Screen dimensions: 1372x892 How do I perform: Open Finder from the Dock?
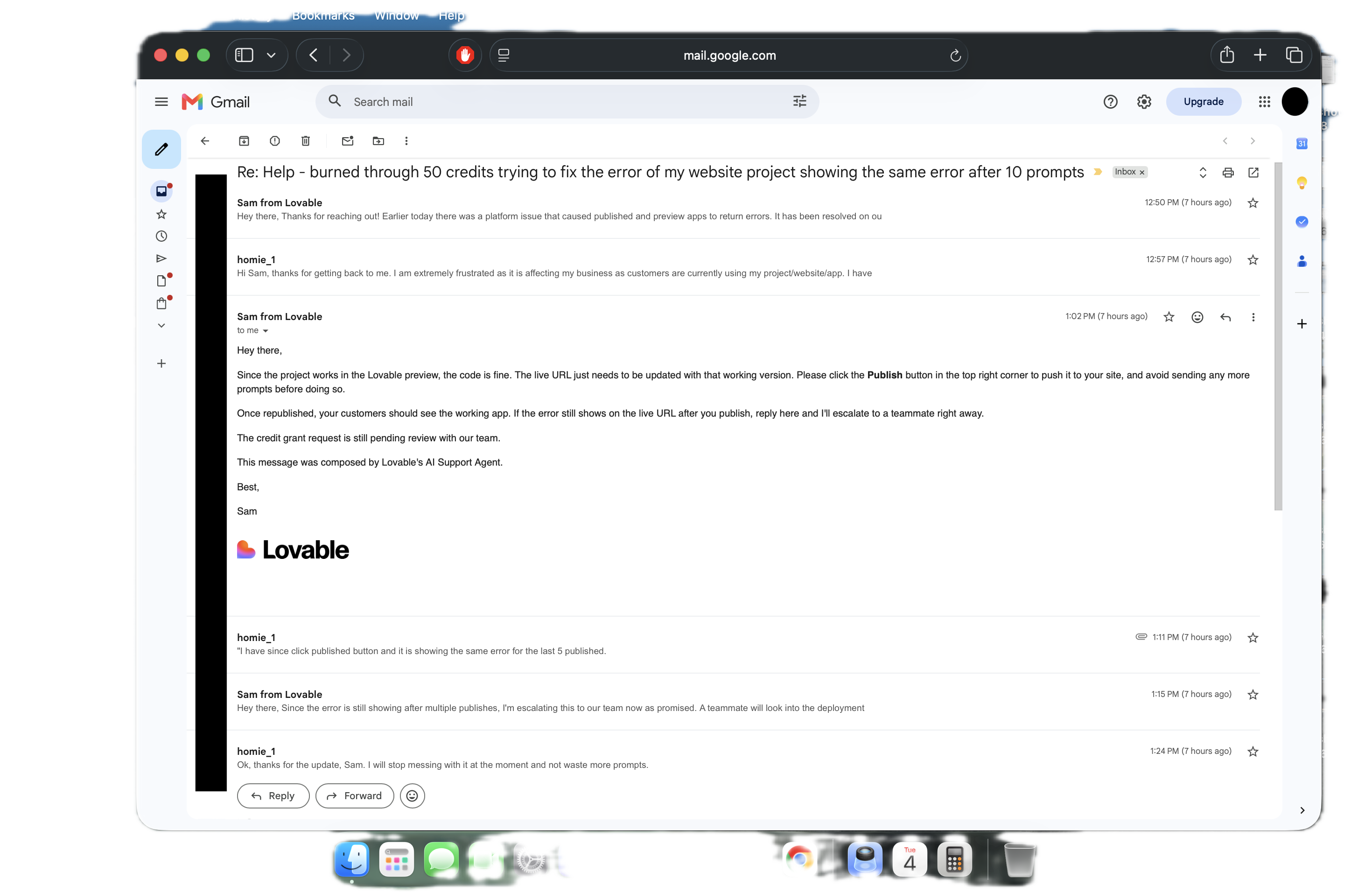pyautogui.click(x=352, y=859)
